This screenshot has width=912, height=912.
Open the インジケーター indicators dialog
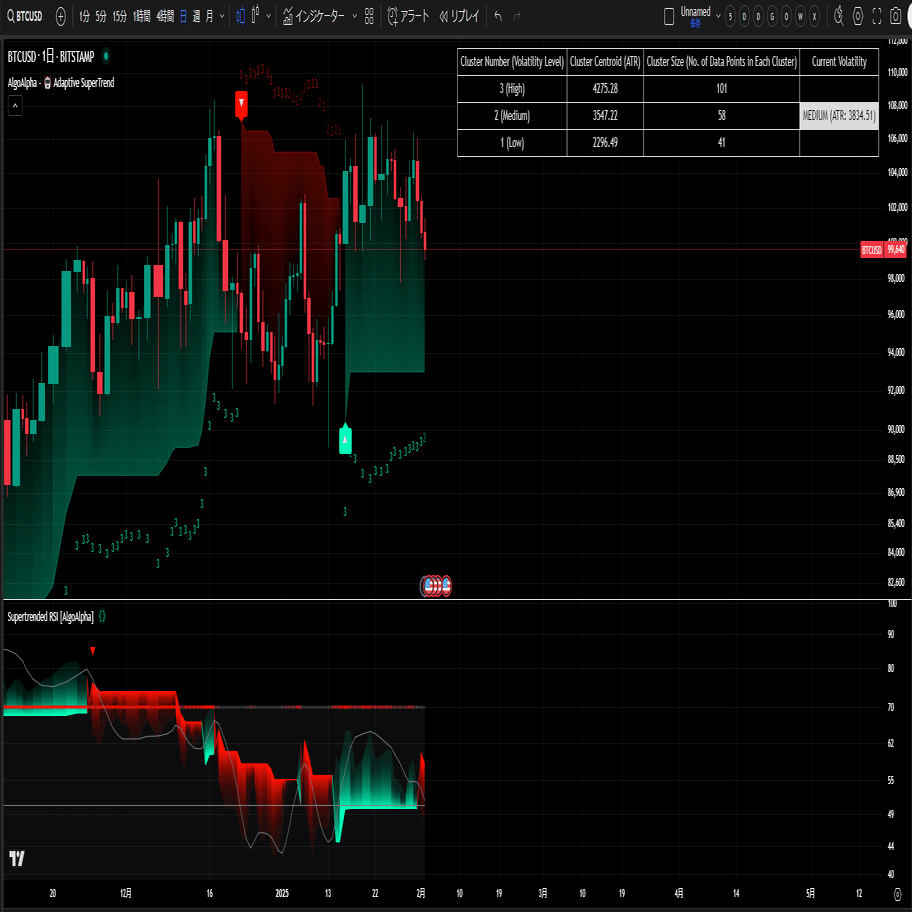314,16
